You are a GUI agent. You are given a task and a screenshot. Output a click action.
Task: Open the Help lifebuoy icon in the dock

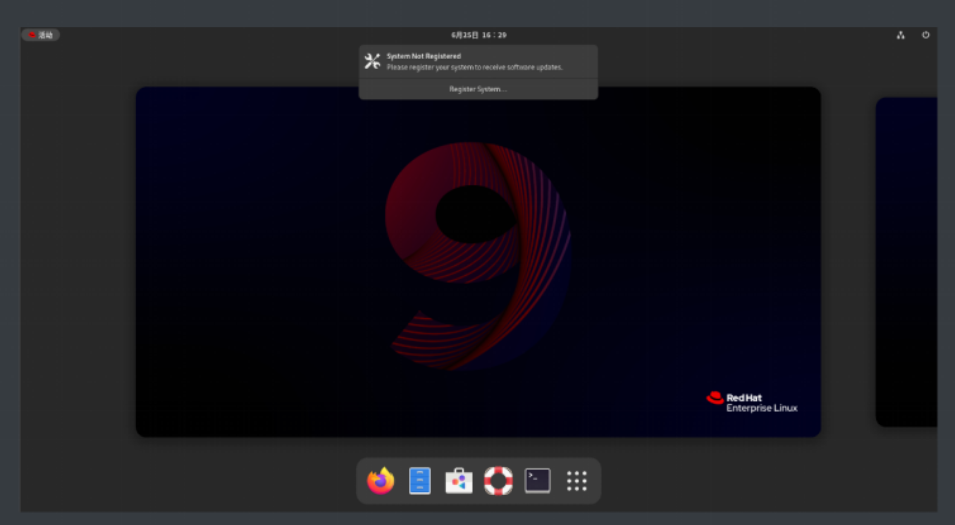click(498, 481)
